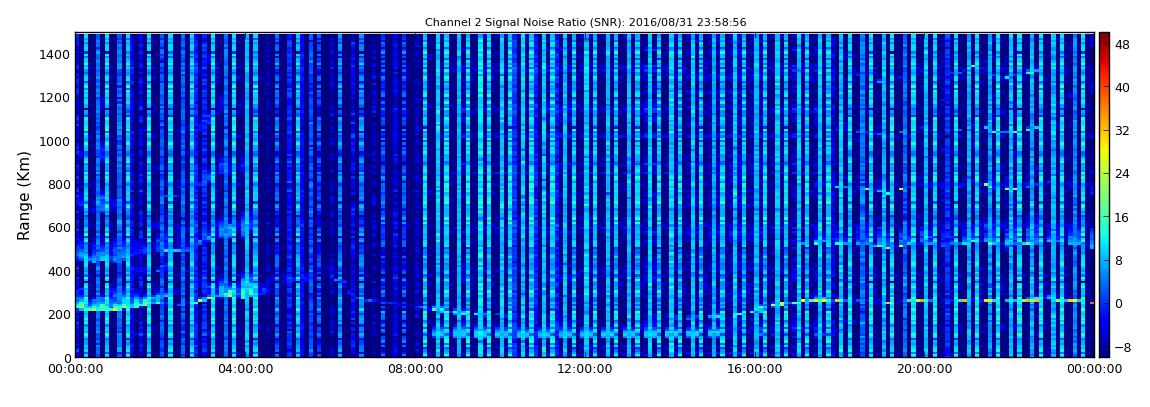Click the 600 range tick label

56,227
